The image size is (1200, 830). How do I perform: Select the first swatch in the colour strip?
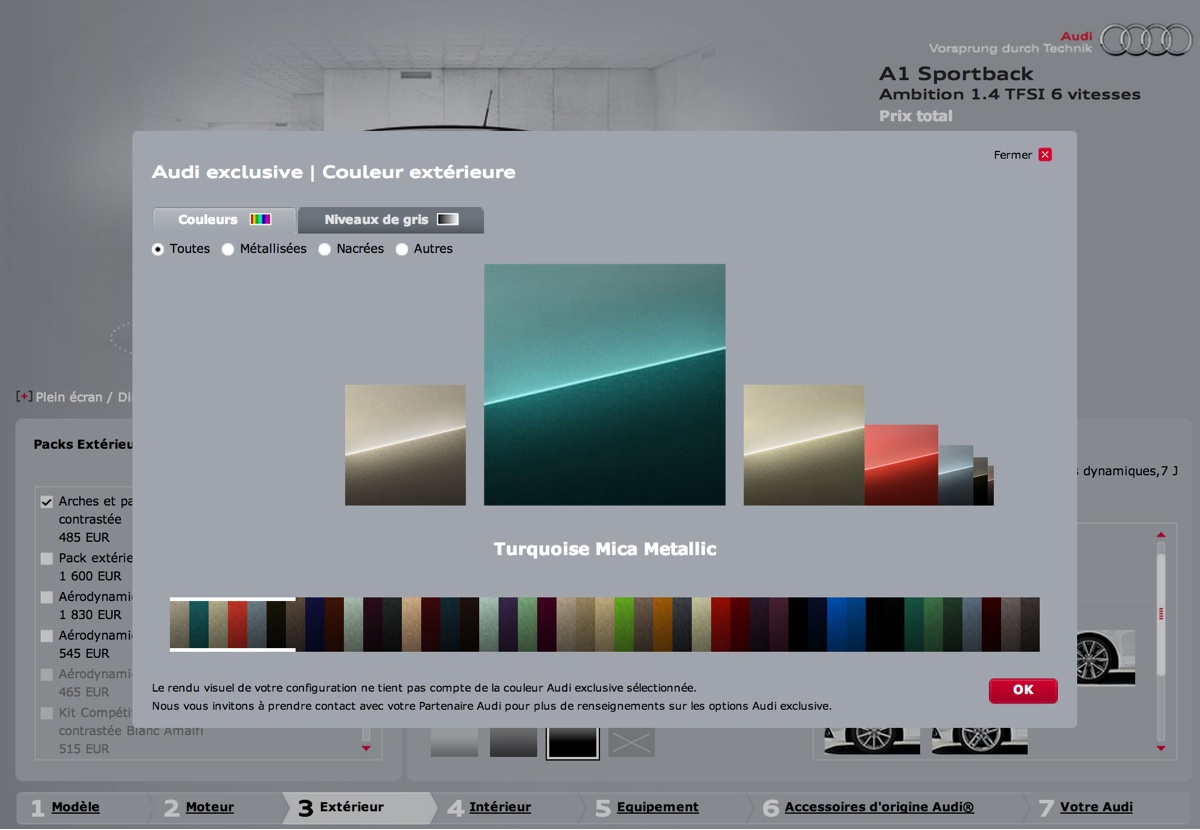[180, 625]
